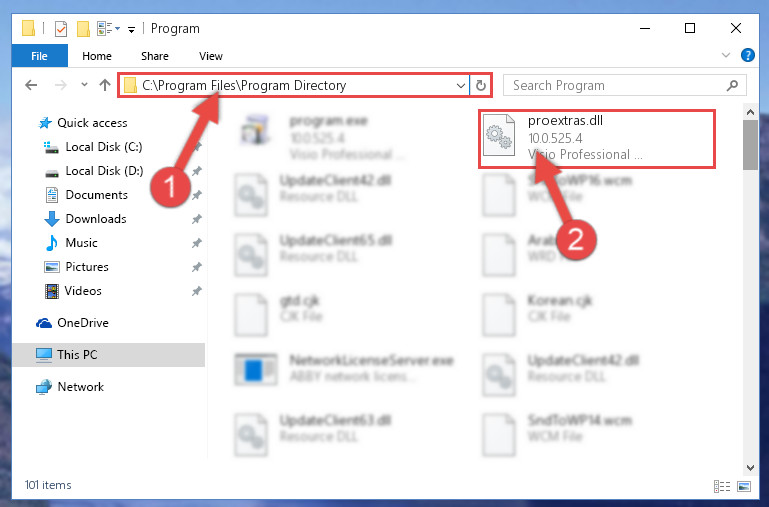769x507 pixels.
Task: Refresh the current folder view
Action: [x=481, y=86]
